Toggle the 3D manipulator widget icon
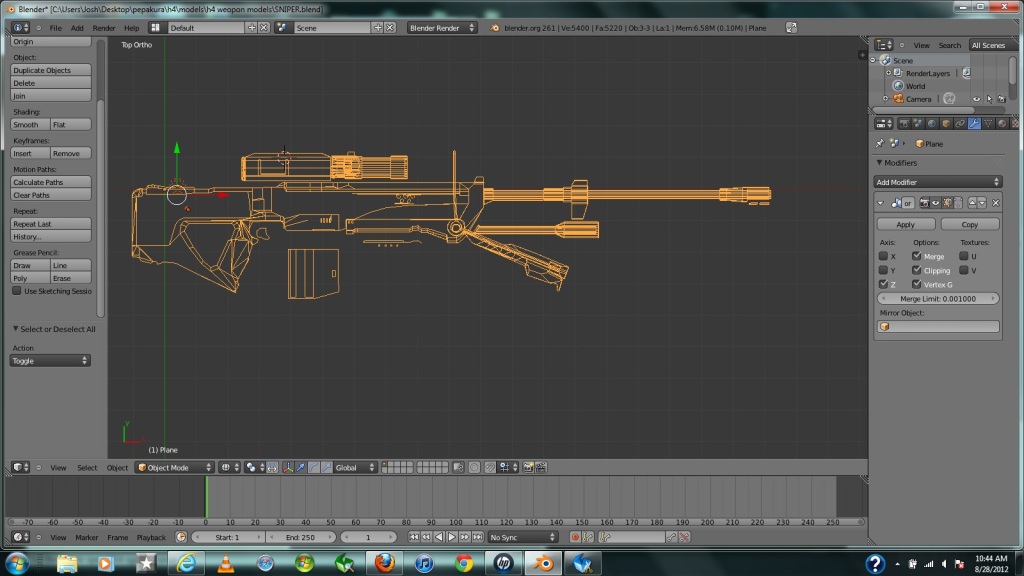 (288, 468)
